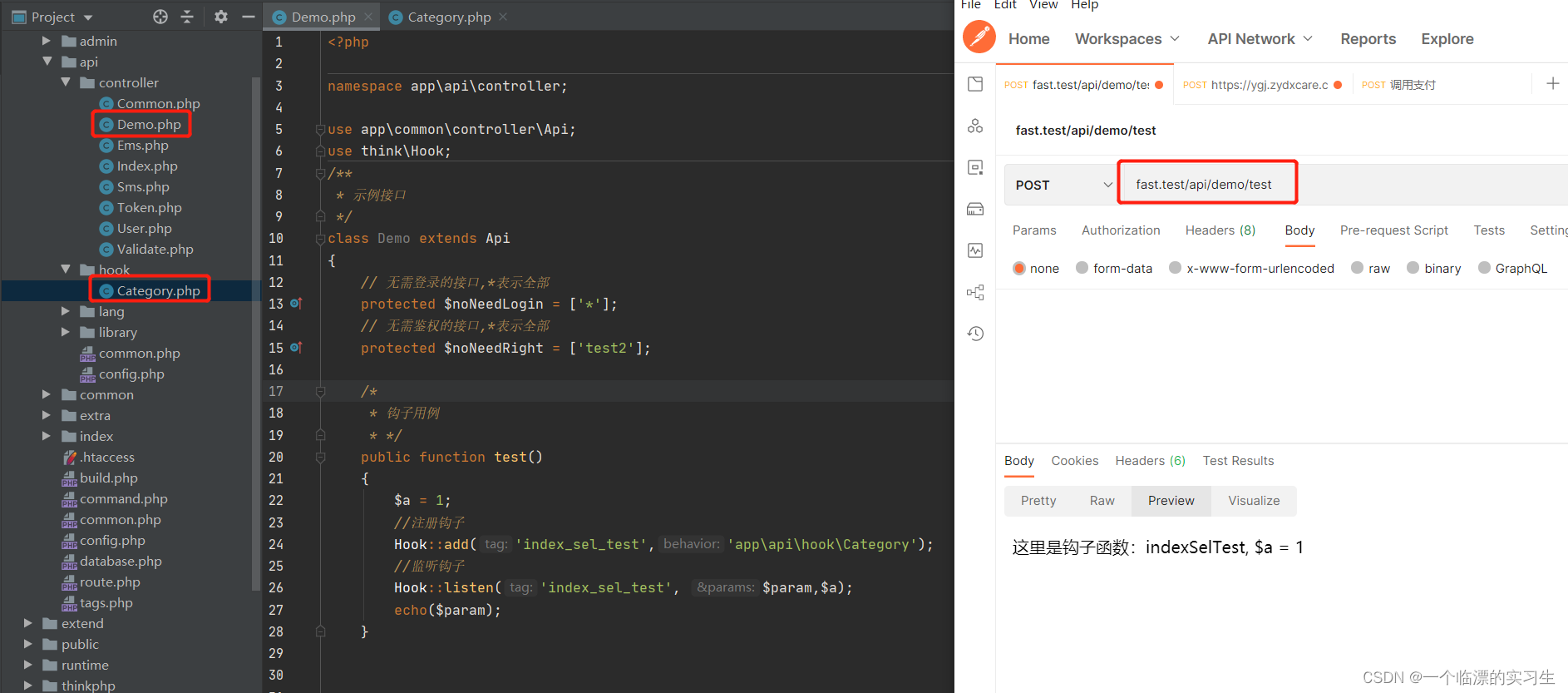Open the Workspaces dropdown menu
1568x693 pixels.
(1127, 38)
